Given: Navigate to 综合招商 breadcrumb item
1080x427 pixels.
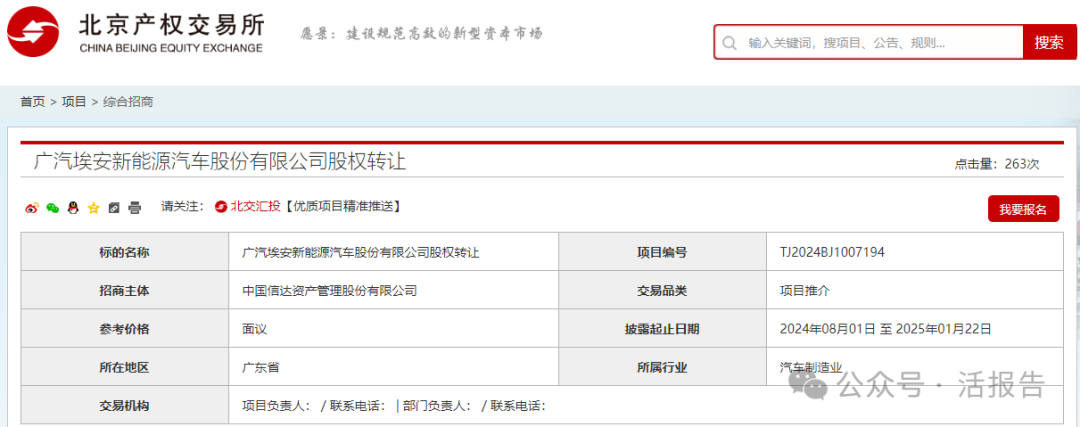Looking at the screenshot, I should 128,102.
